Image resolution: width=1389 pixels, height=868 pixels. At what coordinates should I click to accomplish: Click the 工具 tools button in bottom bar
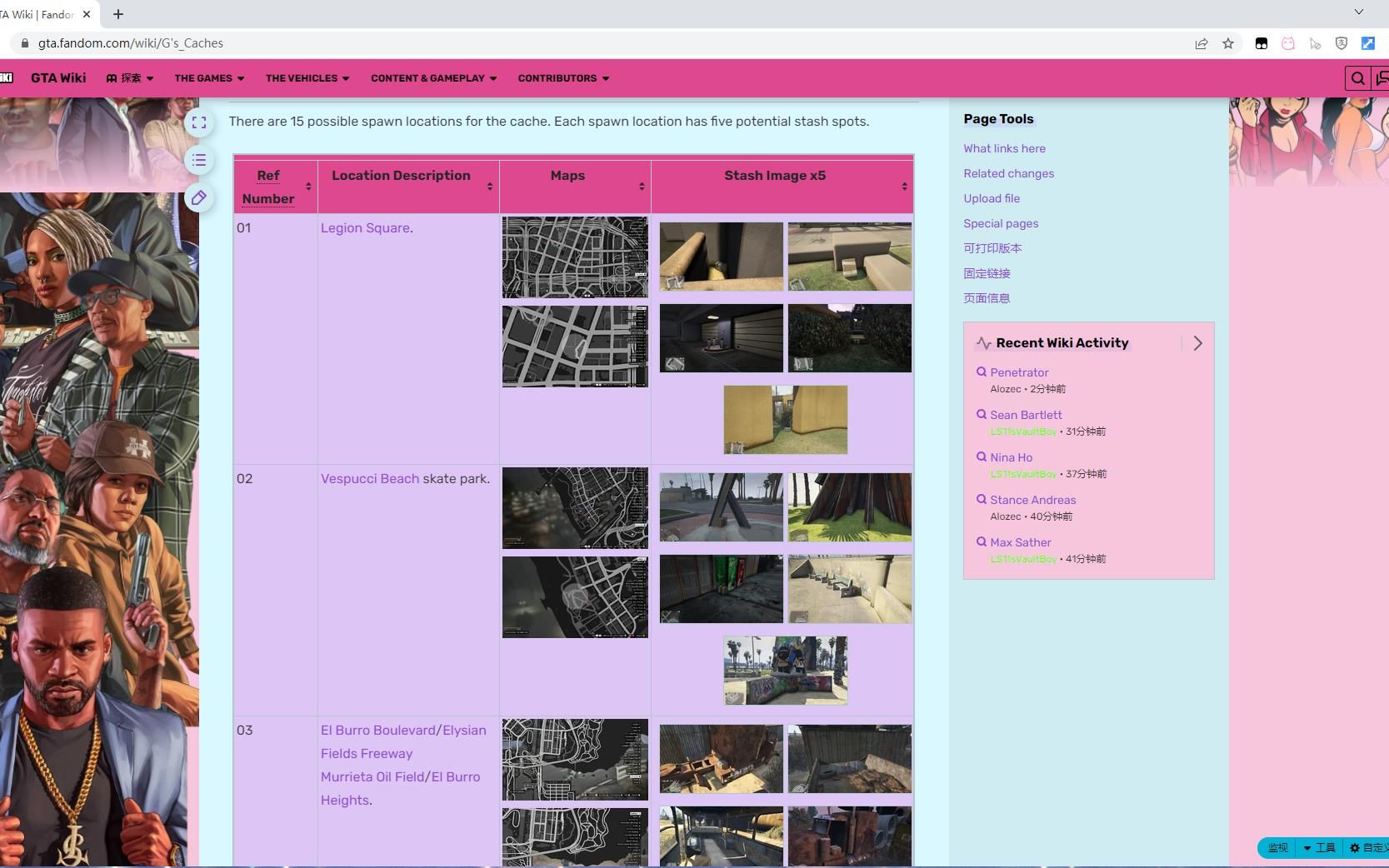(x=1320, y=848)
